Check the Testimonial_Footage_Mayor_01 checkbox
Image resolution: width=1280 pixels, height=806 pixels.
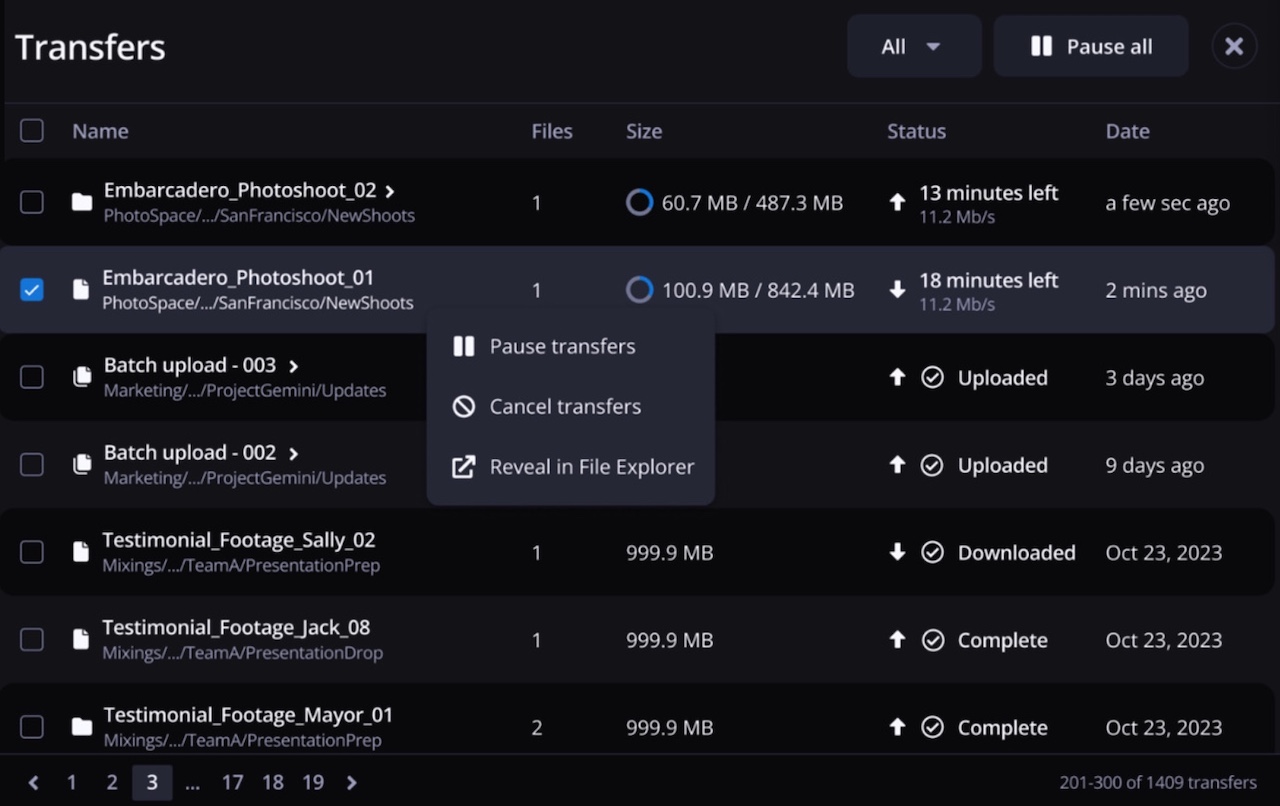(x=32, y=727)
